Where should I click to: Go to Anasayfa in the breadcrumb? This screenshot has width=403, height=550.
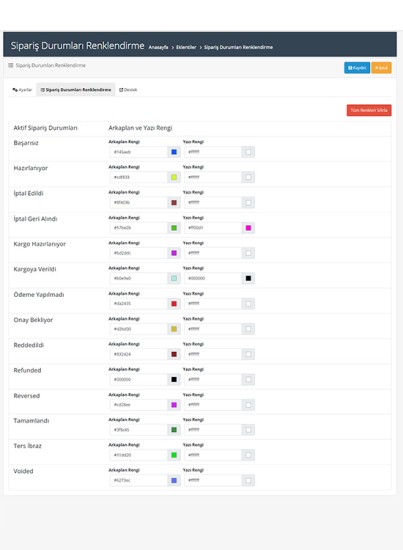tap(158, 47)
